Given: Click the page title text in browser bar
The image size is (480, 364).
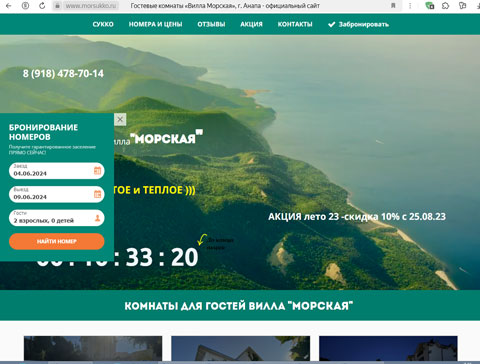Looking at the screenshot, I should [x=225, y=6].
